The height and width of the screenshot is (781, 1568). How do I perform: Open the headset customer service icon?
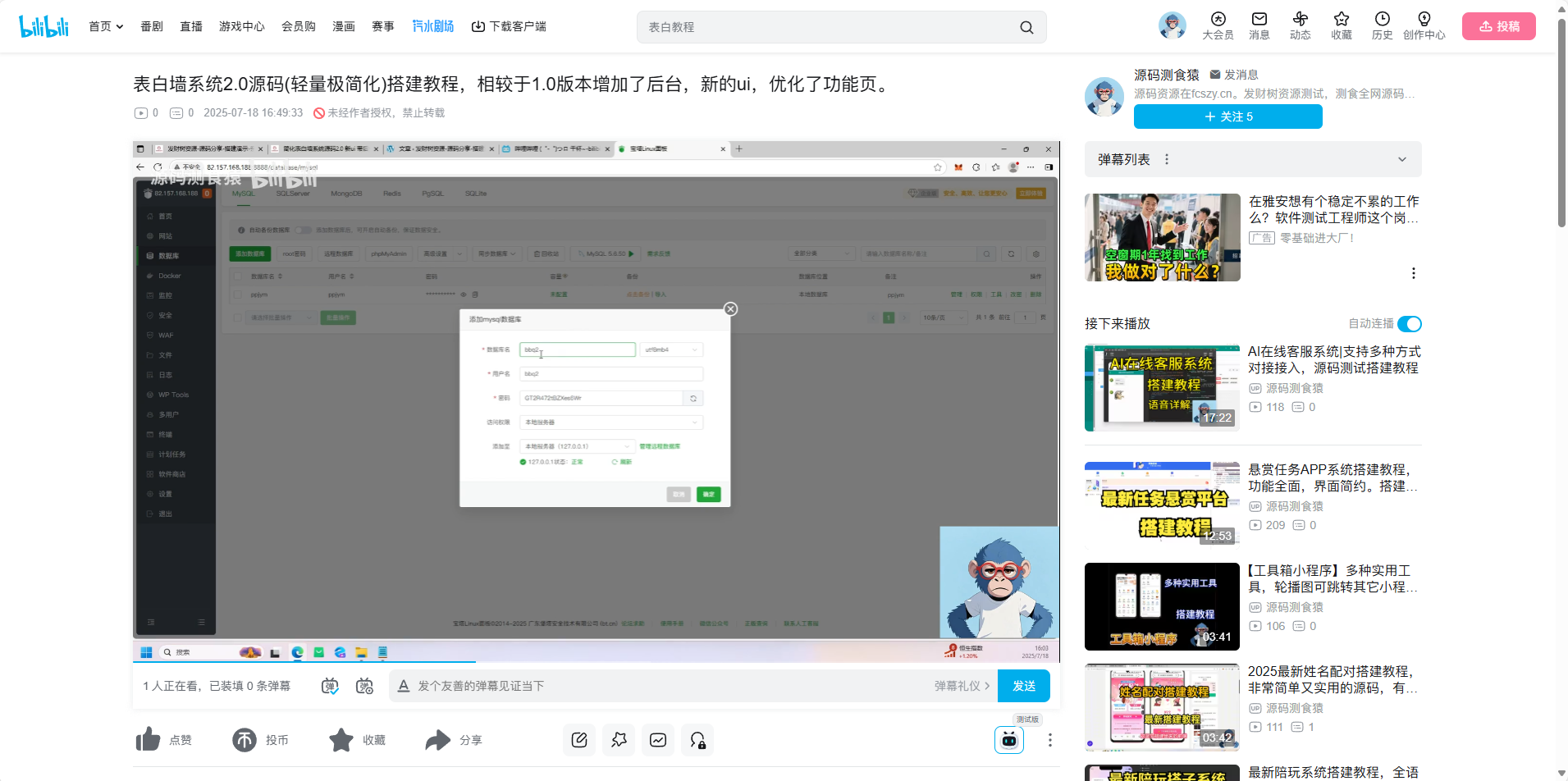click(697, 740)
